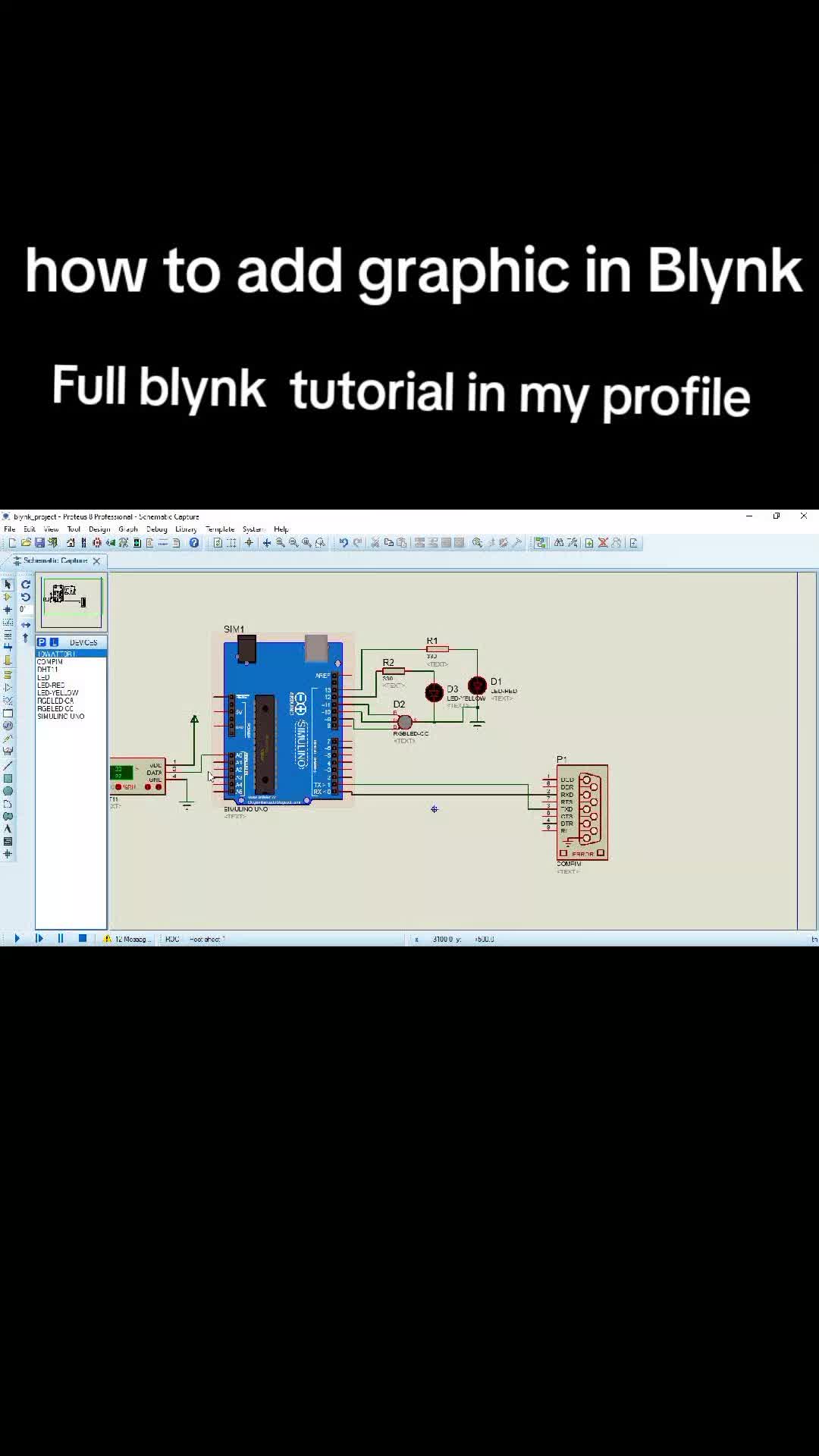Click the Pan/Center view icon
819x1456 pixels.
(267, 542)
